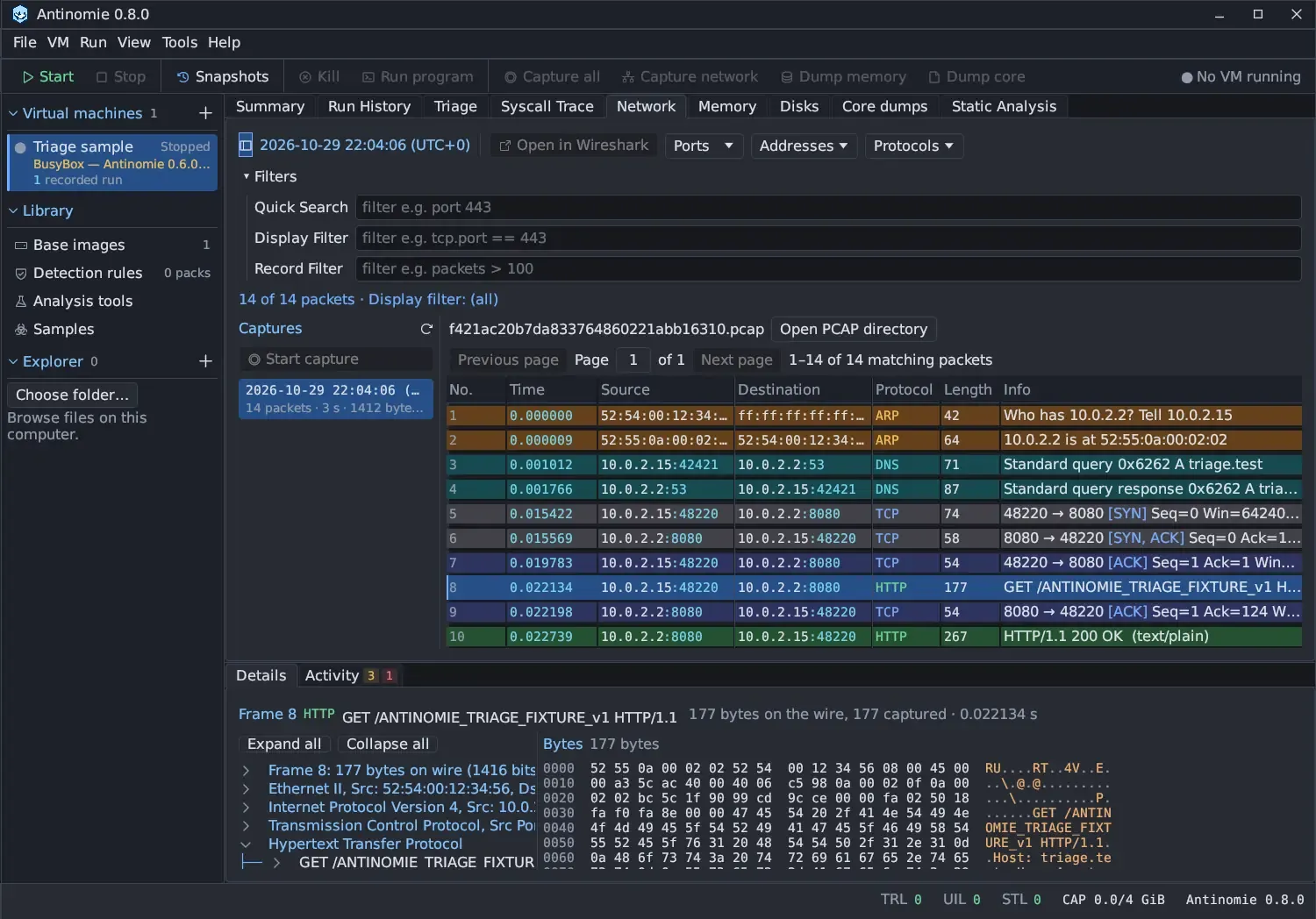Open the Protocols dropdown
The height and width of the screenshot is (919, 1316).
click(913, 146)
